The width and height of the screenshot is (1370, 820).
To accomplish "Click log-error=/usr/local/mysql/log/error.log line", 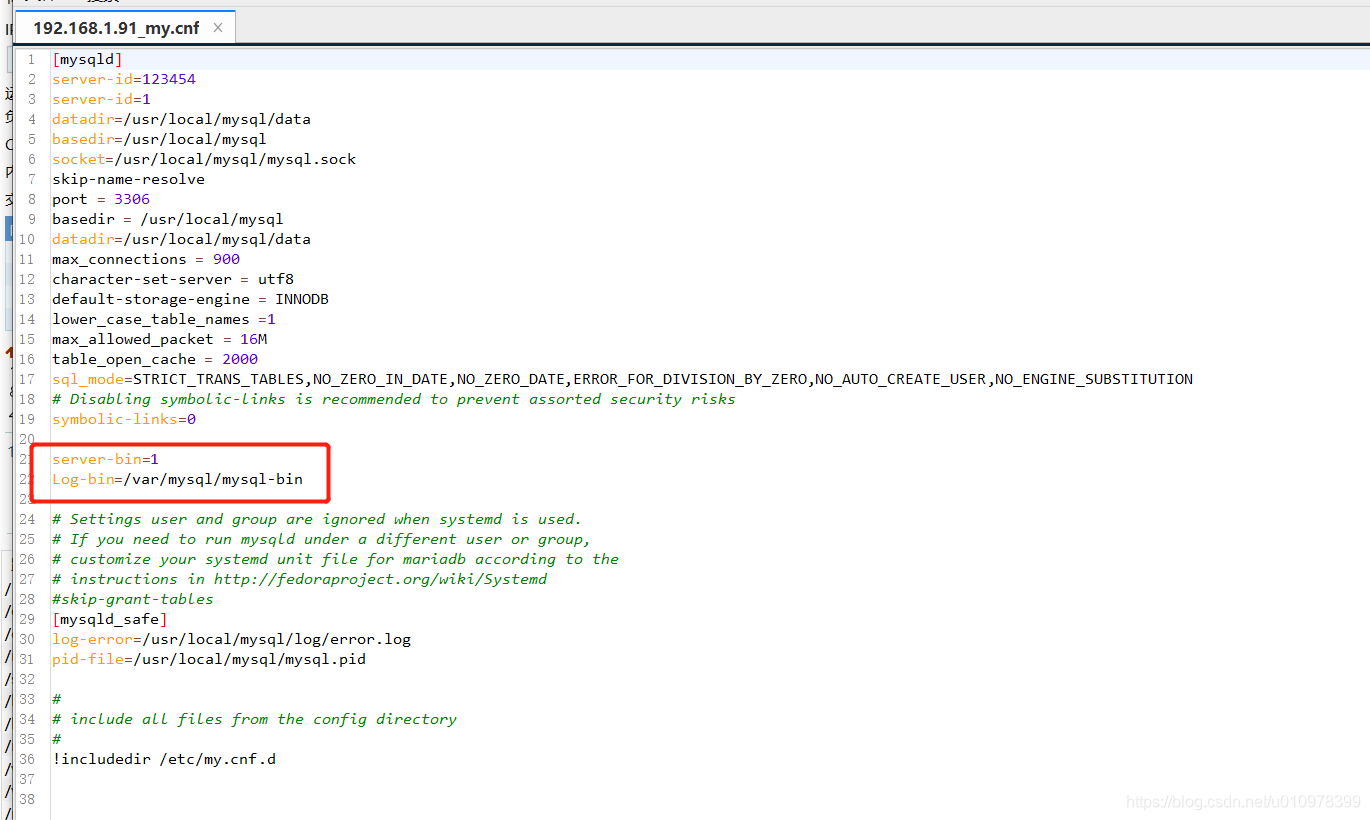I will [x=232, y=639].
